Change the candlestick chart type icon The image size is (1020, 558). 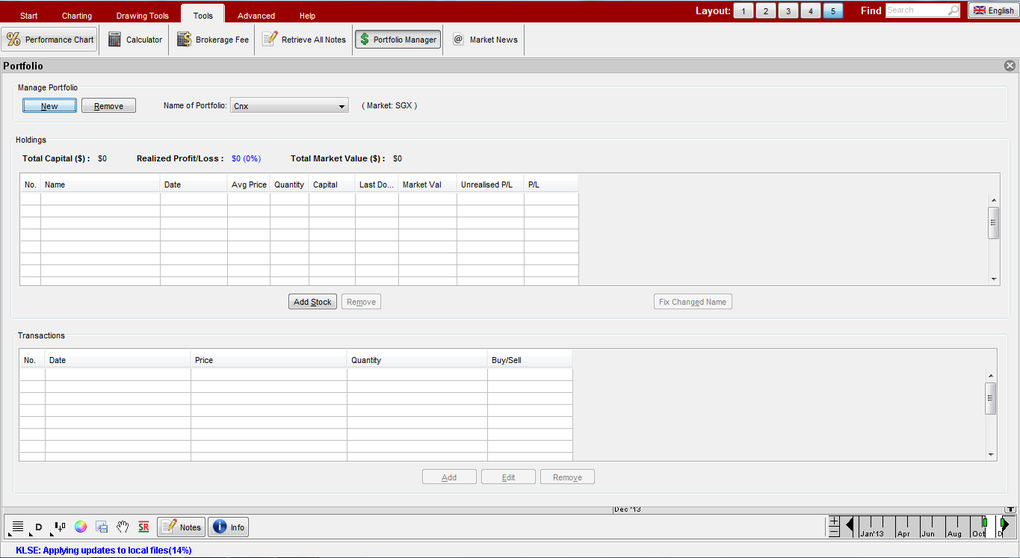pyautogui.click(x=60, y=527)
